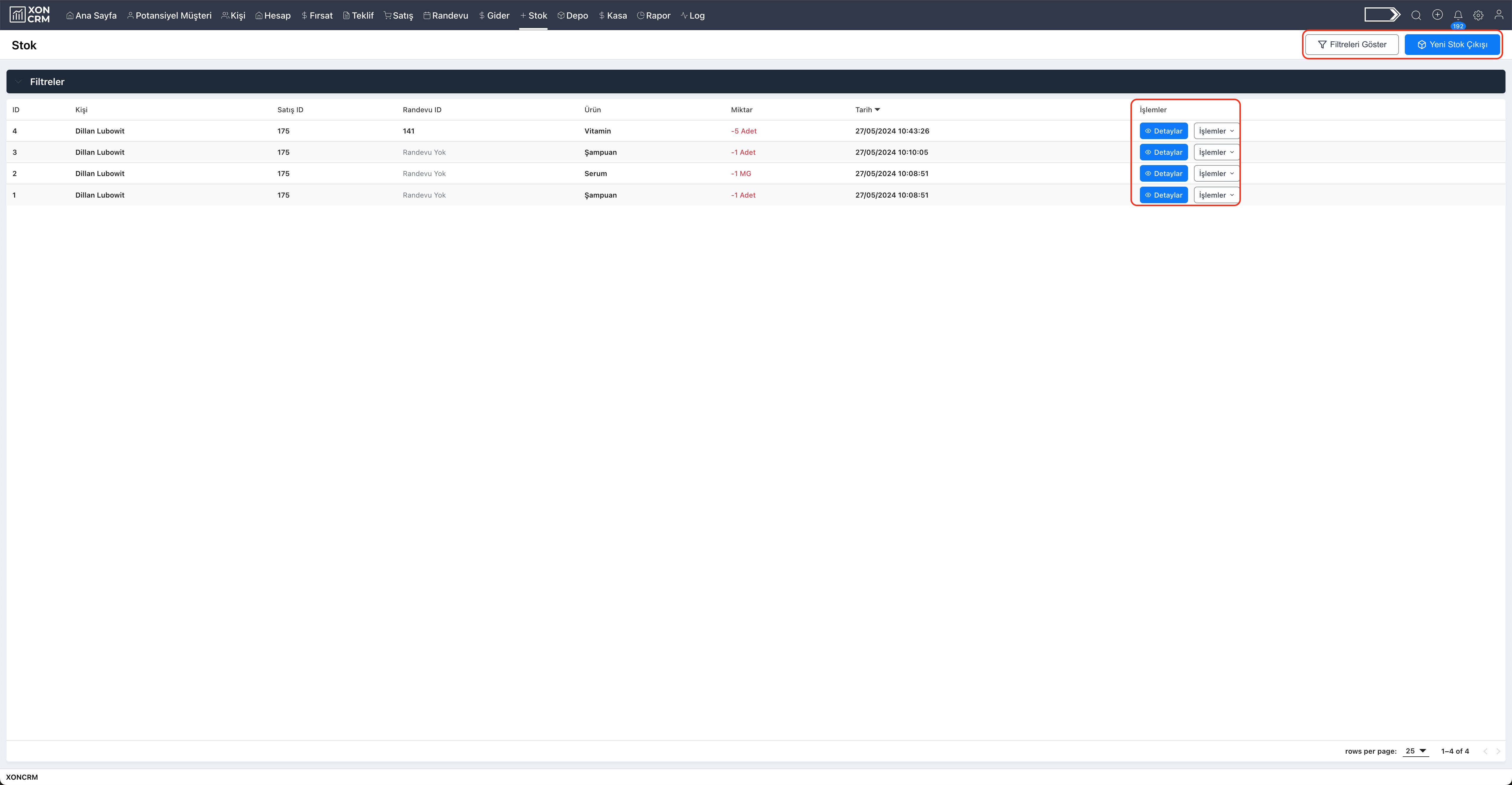Click the Randevu ID column header
Screen dimensions: 1512x785
coord(422,110)
